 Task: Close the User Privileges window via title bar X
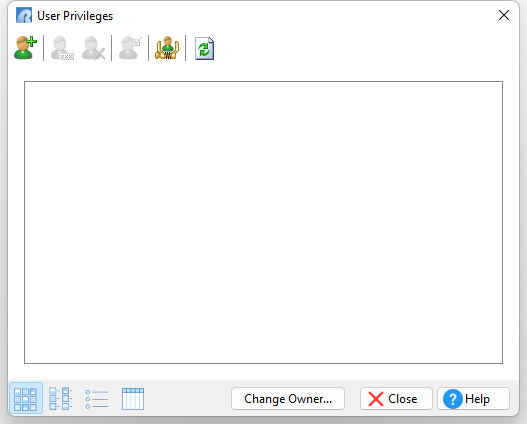pyautogui.click(x=503, y=15)
